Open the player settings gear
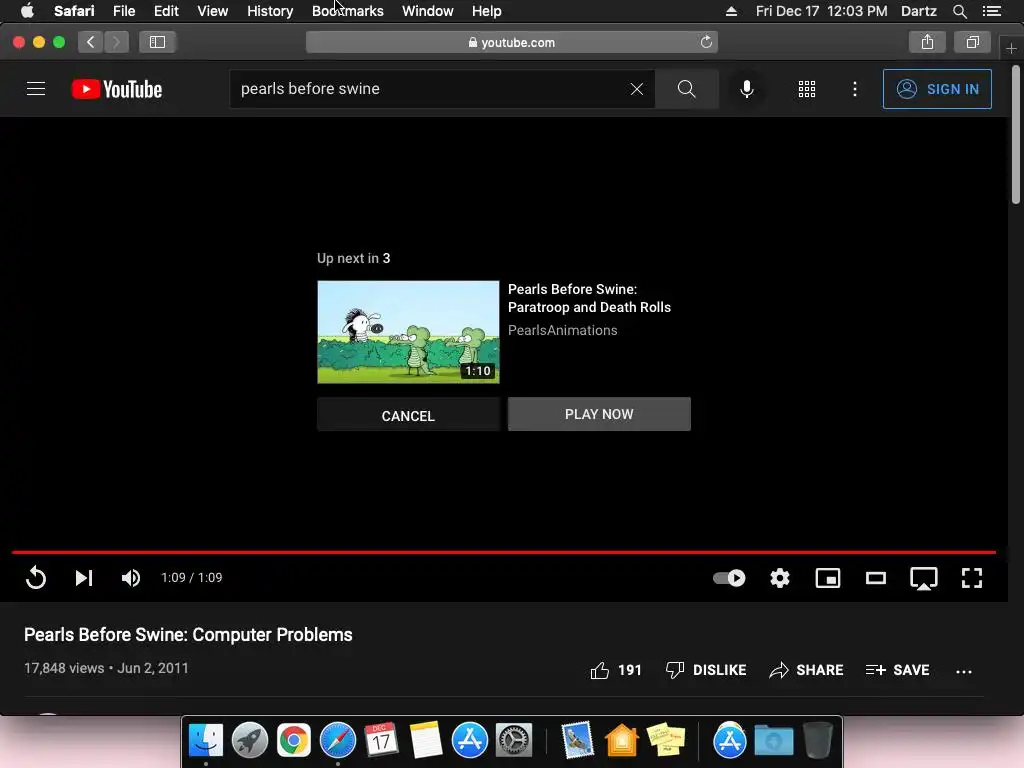Screen dimensions: 1024x768 (x=780, y=578)
